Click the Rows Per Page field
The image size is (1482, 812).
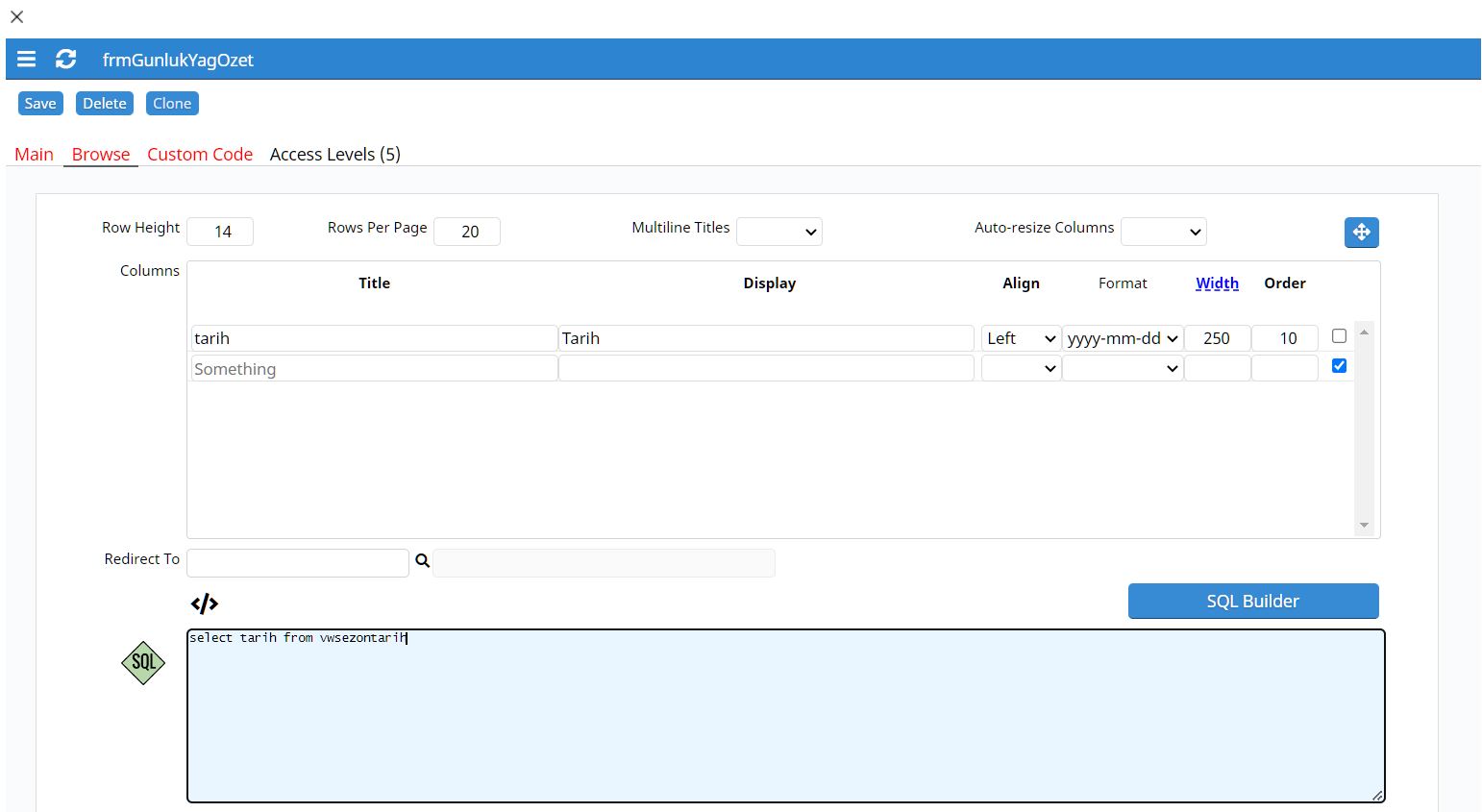(467, 232)
